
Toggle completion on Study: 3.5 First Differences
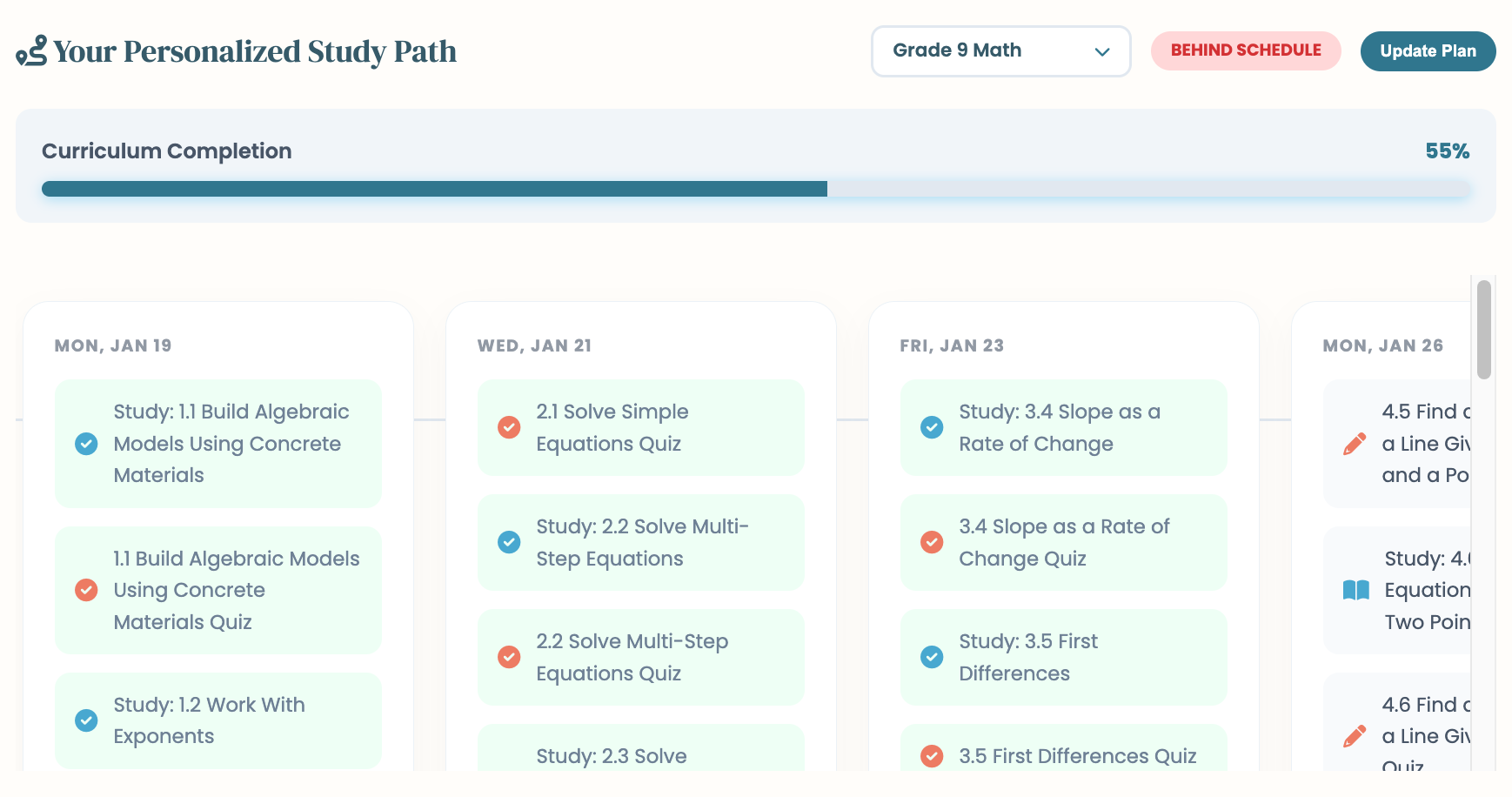pos(932,657)
